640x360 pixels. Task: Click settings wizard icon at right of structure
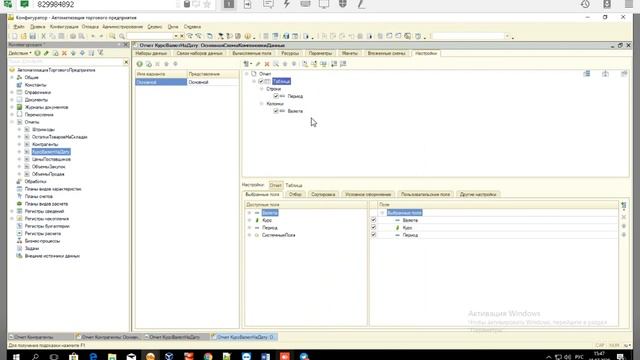(587, 74)
